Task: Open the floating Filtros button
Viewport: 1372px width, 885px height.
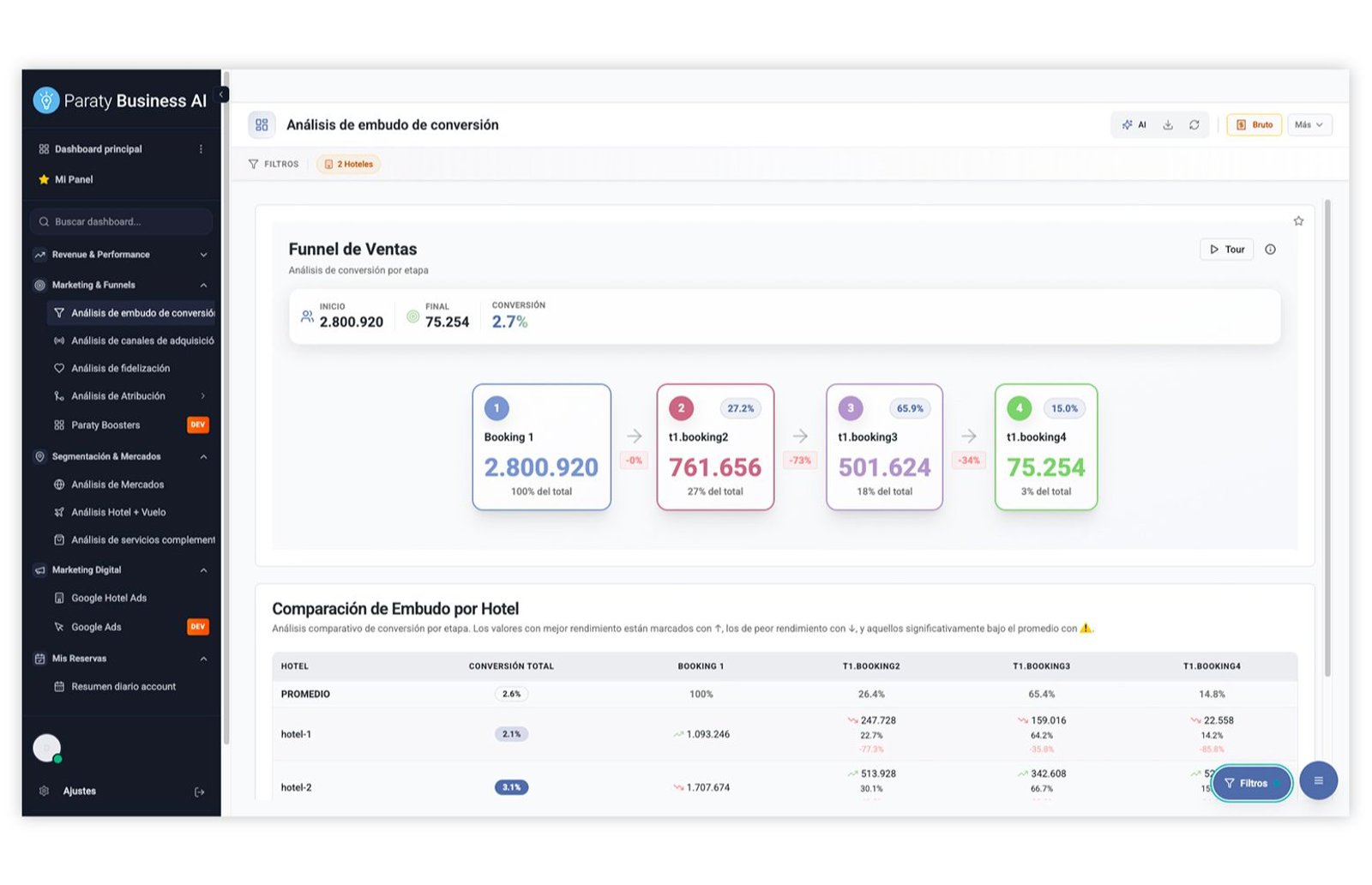Action: tap(1252, 783)
